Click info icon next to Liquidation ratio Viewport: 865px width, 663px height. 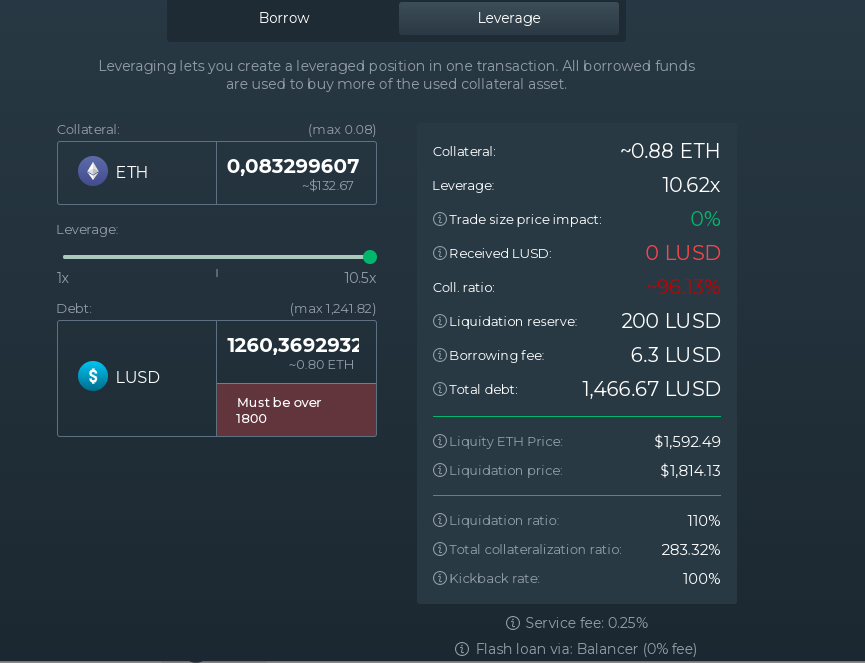(440, 520)
